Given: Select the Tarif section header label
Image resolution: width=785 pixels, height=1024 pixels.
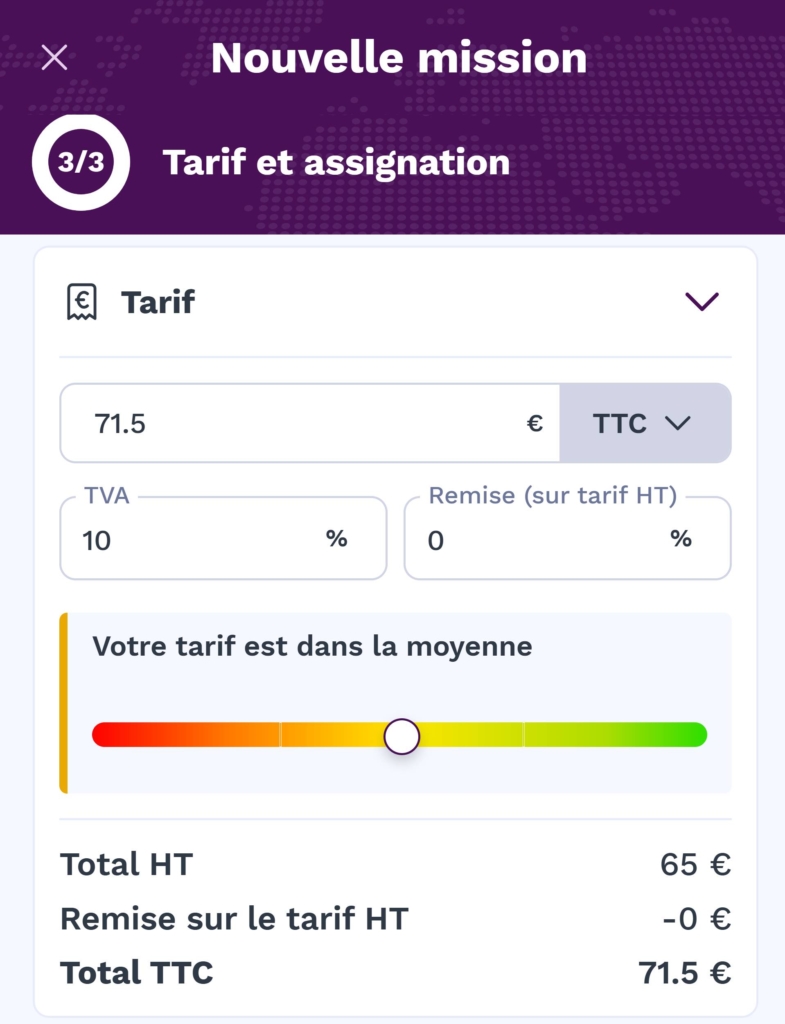Looking at the screenshot, I should point(158,301).
